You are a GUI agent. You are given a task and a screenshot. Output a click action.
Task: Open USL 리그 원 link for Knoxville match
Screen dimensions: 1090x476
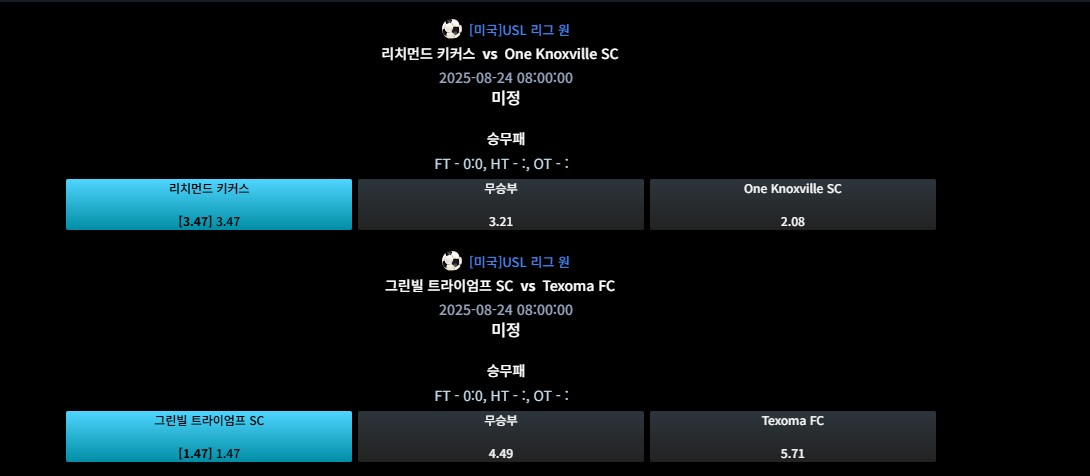(x=519, y=30)
